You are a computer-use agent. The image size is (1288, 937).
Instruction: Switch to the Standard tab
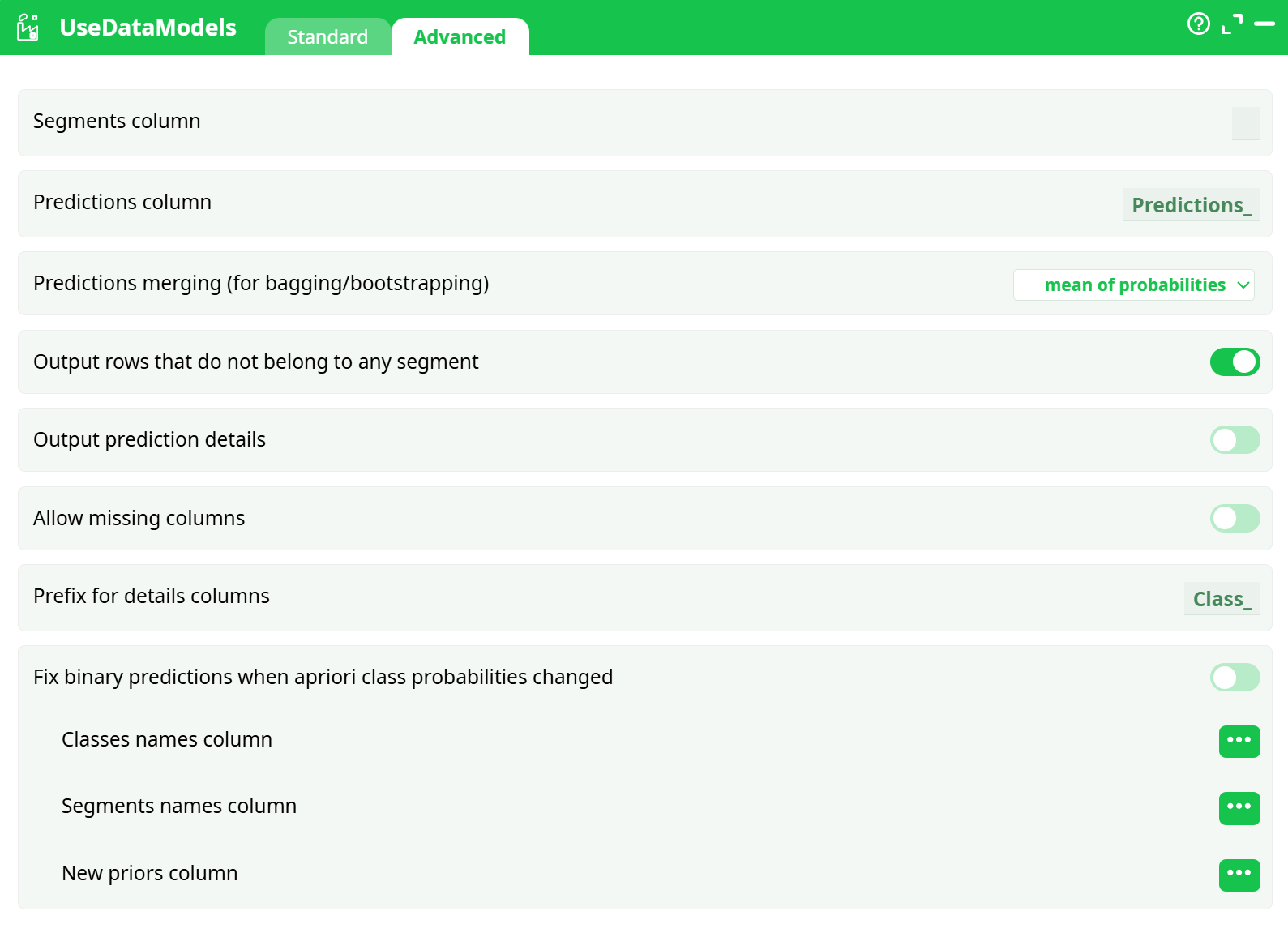pyautogui.click(x=327, y=37)
